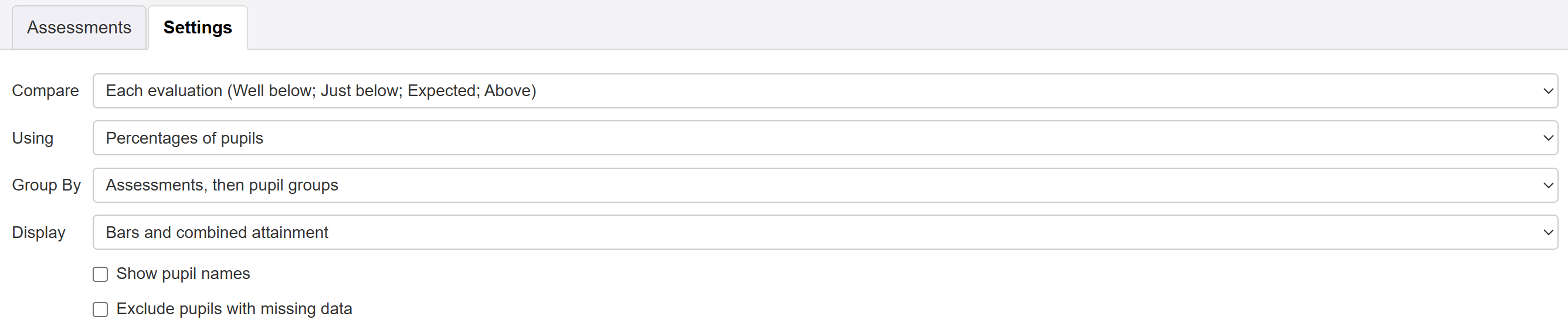The image size is (1568, 323).
Task: Expand the Group By dropdown
Action: [824, 185]
